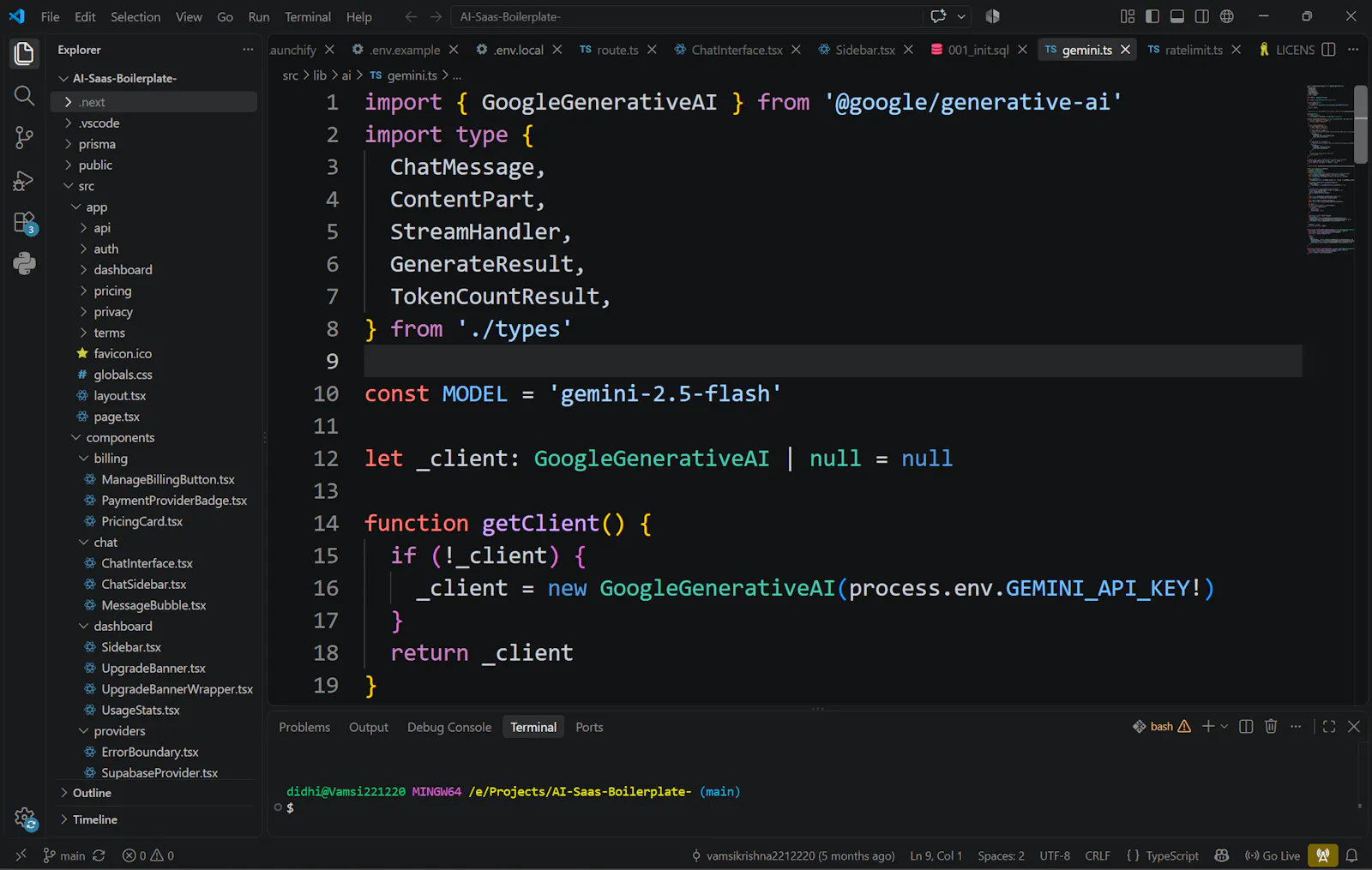Switch to the ChatInterface.tsx editor tab
The width and height of the screenshot is (1372, 870).
point(737,50)
